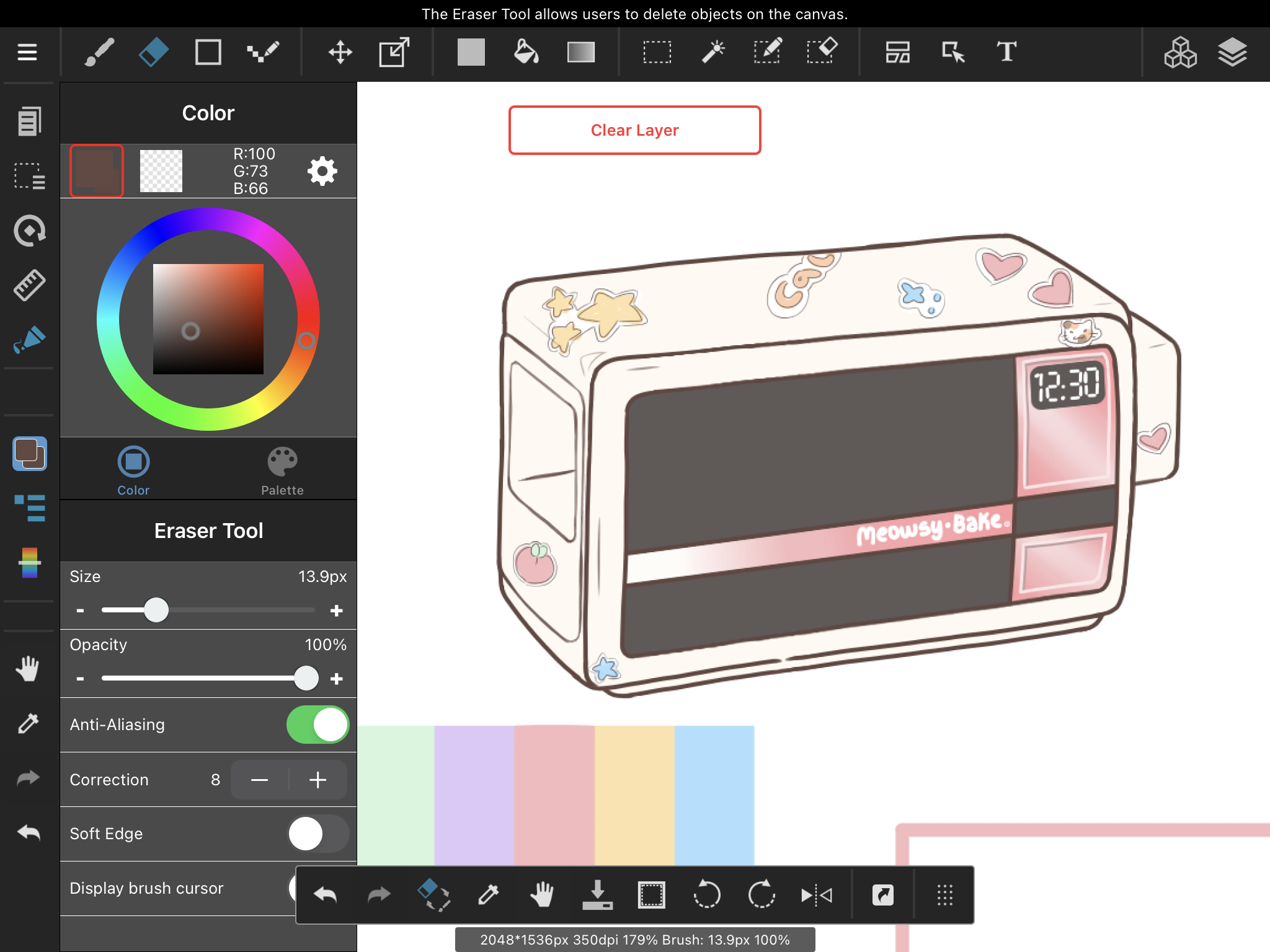Toggle the Soft Edge switch
The width and height of the screenshot is (1270, 952).
click(x=318, y=834)
